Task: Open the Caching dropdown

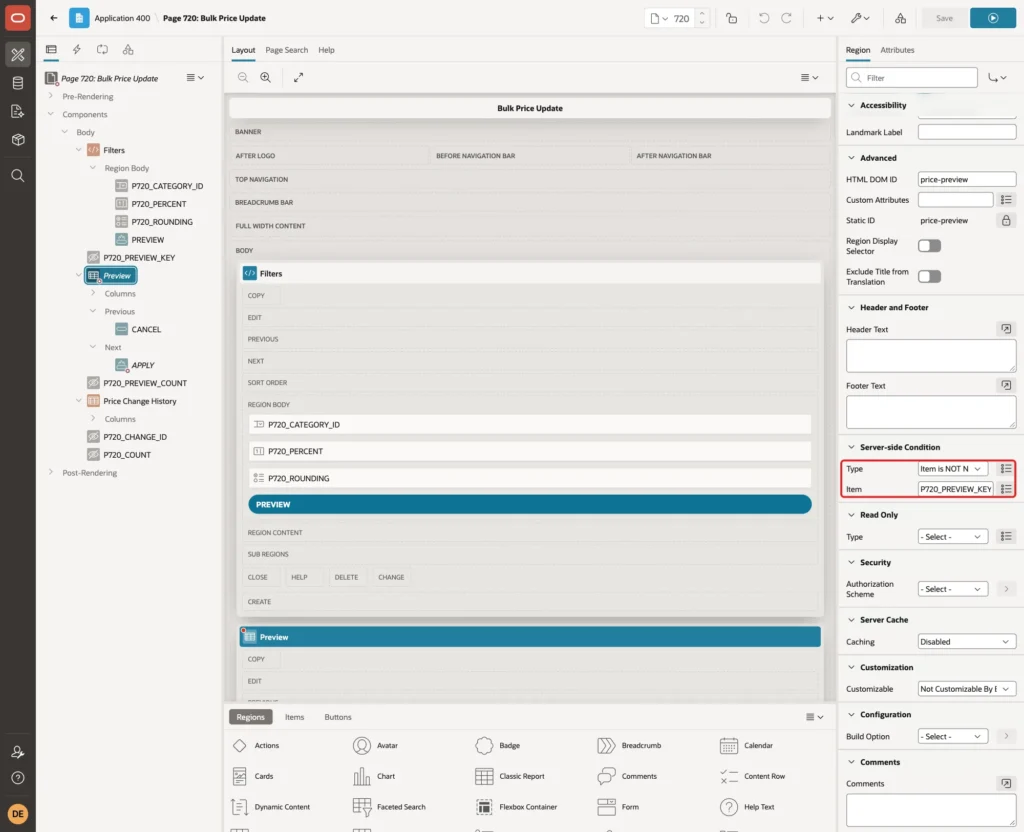Action: [x=967, y=642]
